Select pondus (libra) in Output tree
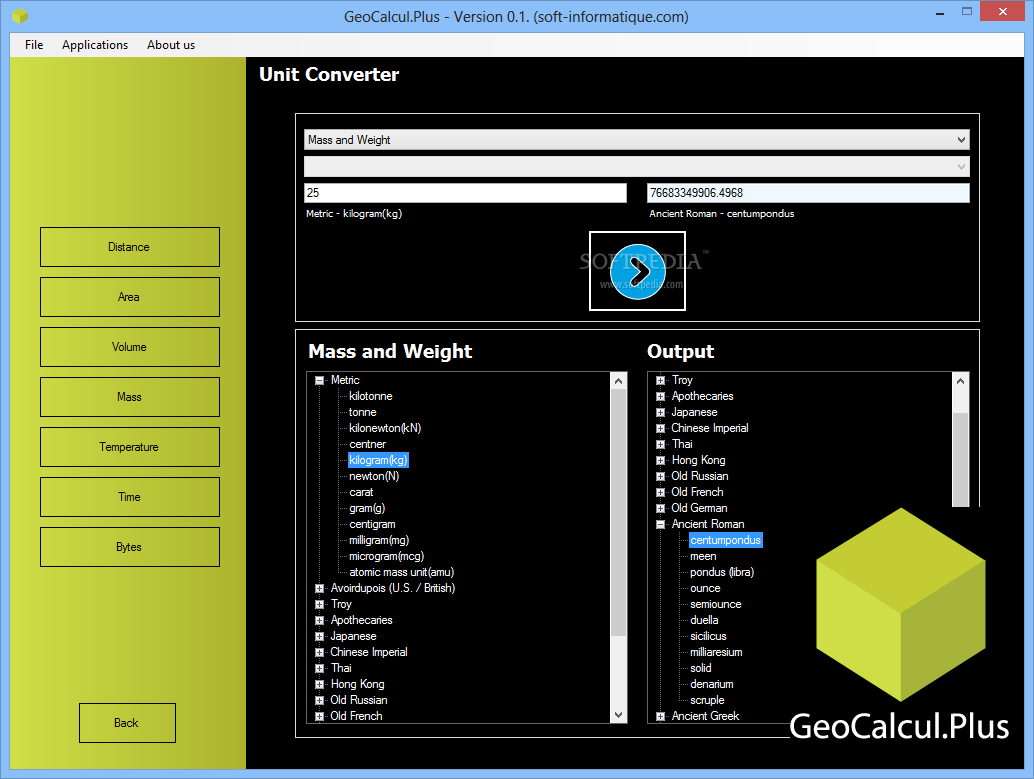Image resolution: width=1034 pixels, height=779 pixels. pyautogui.click(x=722, y=572)
